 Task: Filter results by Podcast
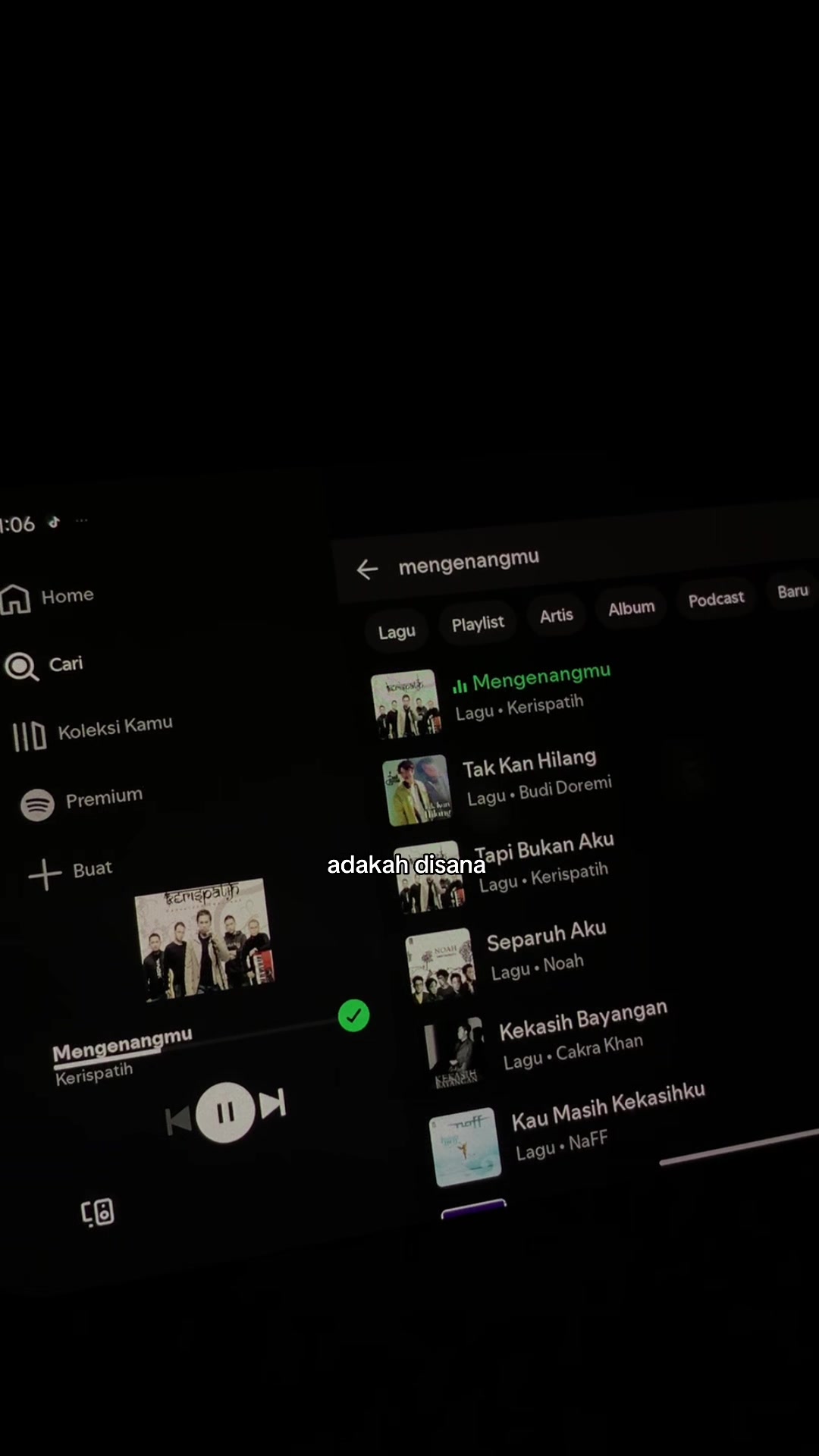click(716, 598)
